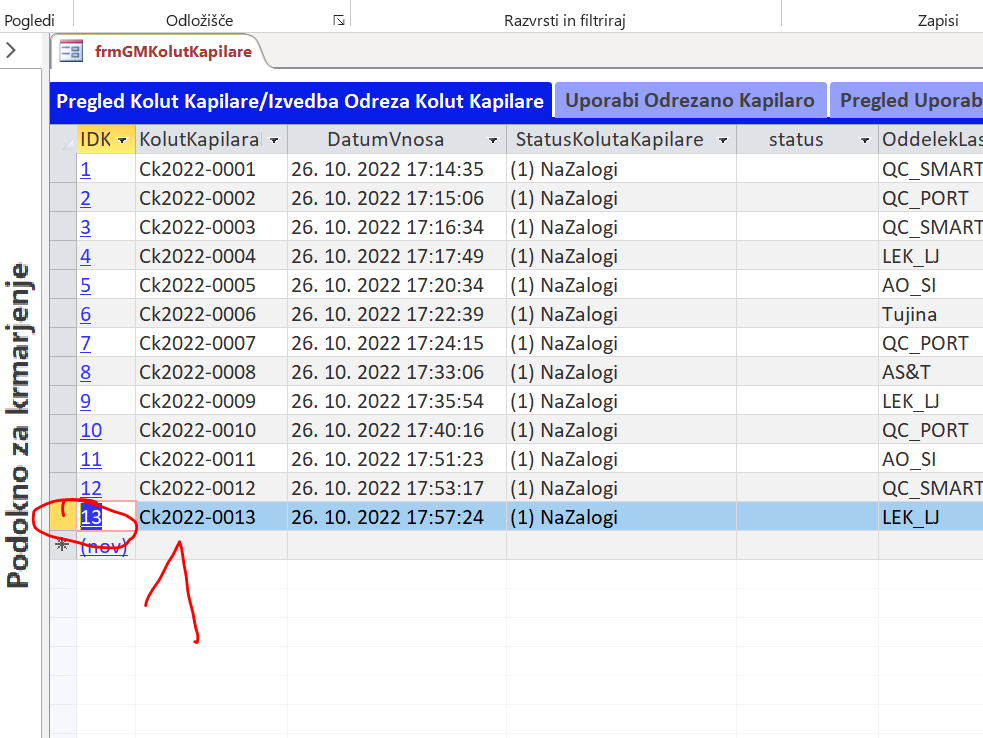Viewport: 983px width, 738px height.
Task: Open the status column filter dropdown
Action: coord(865,140)
